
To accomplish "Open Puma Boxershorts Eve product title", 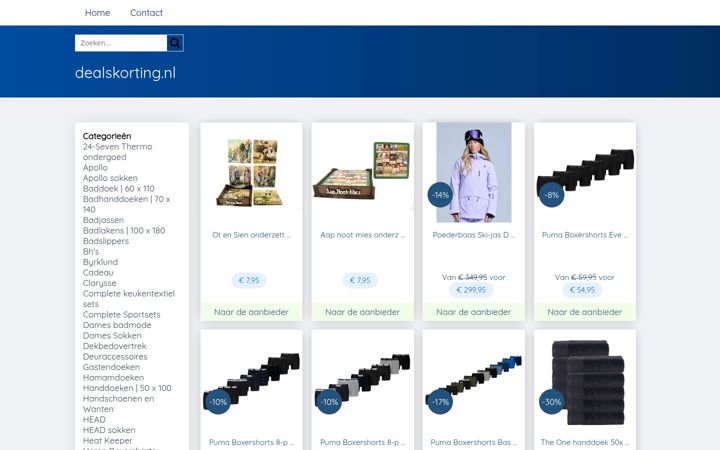I will [x=585, y=235].
